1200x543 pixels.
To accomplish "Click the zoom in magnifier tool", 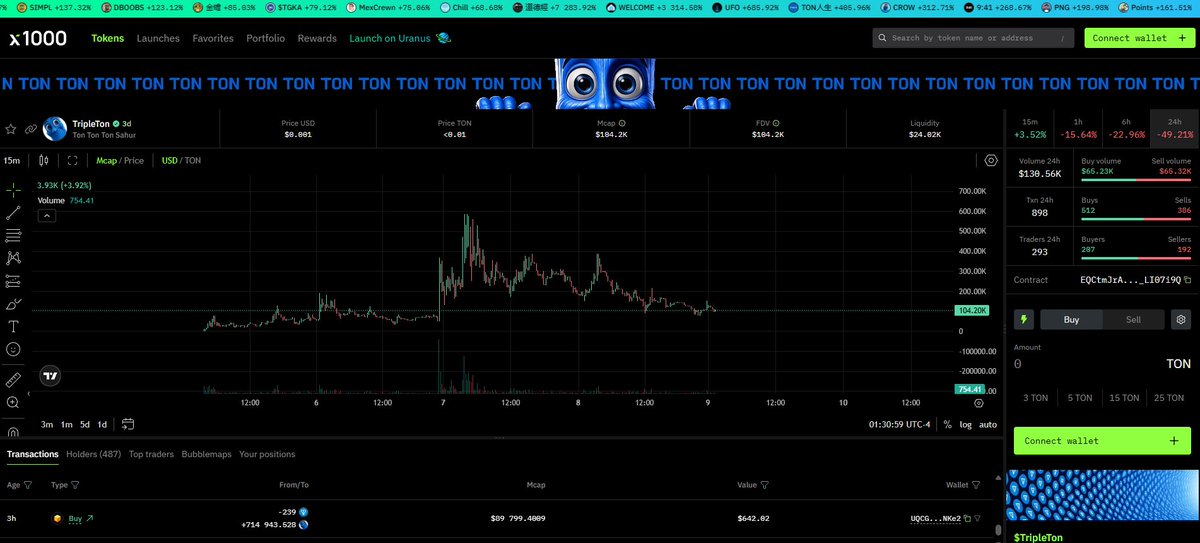I will click(x=13, y=403).
